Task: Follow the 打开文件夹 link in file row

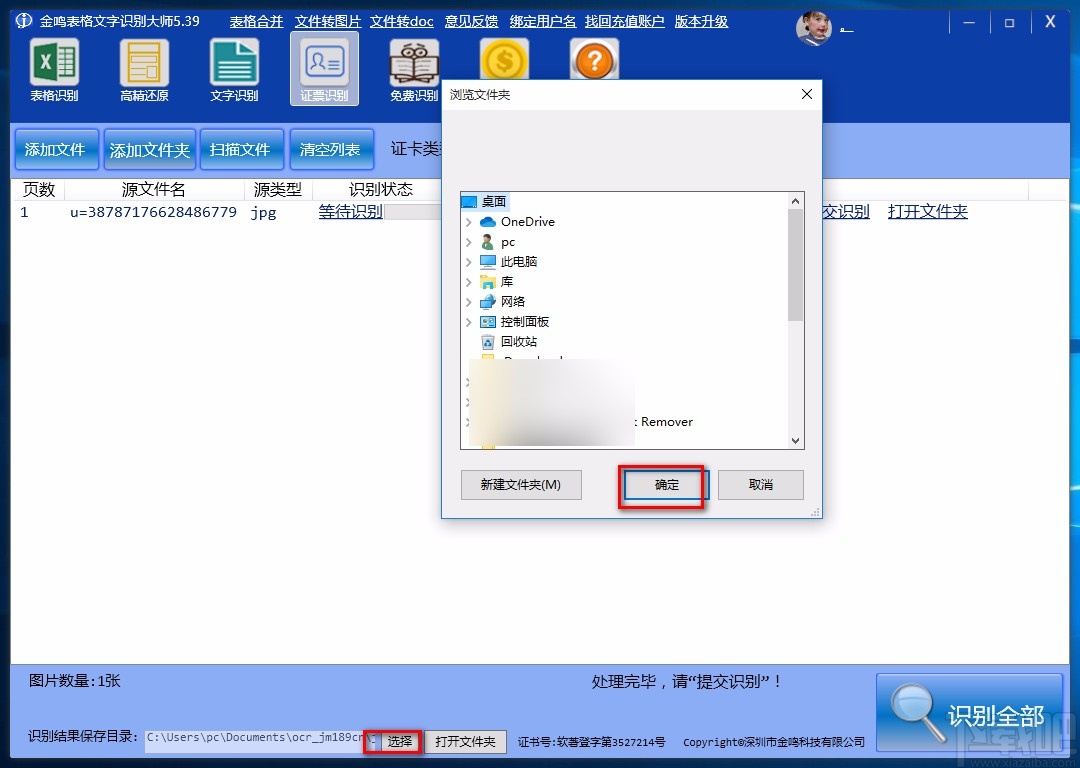Action: 926,211
